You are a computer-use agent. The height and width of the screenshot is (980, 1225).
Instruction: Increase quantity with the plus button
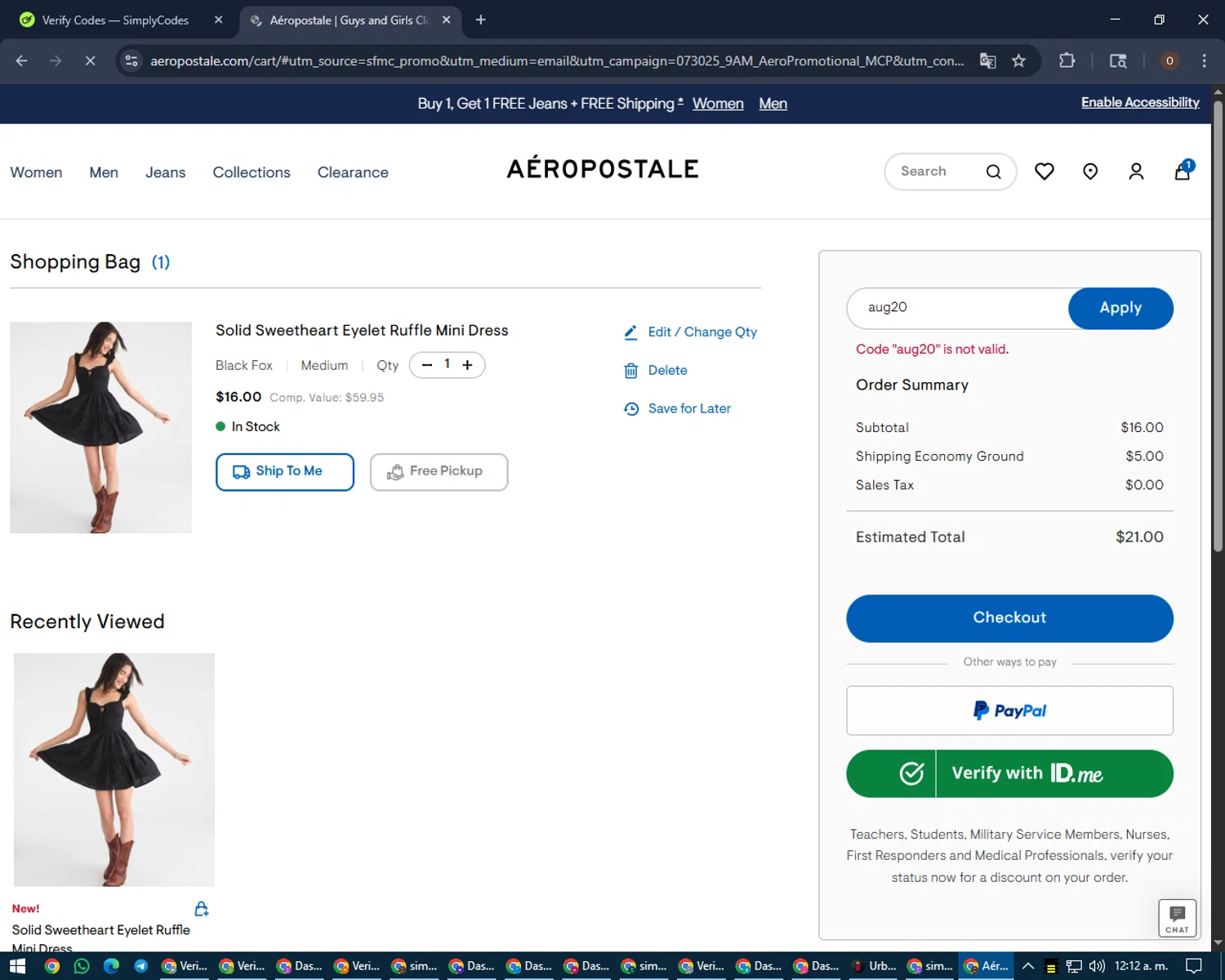coord(467,365)
